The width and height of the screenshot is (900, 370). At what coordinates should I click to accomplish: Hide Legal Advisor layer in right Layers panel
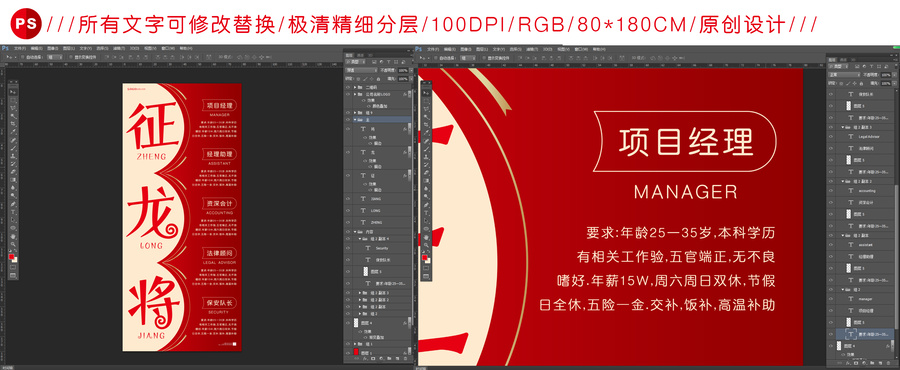click(831, 137)
